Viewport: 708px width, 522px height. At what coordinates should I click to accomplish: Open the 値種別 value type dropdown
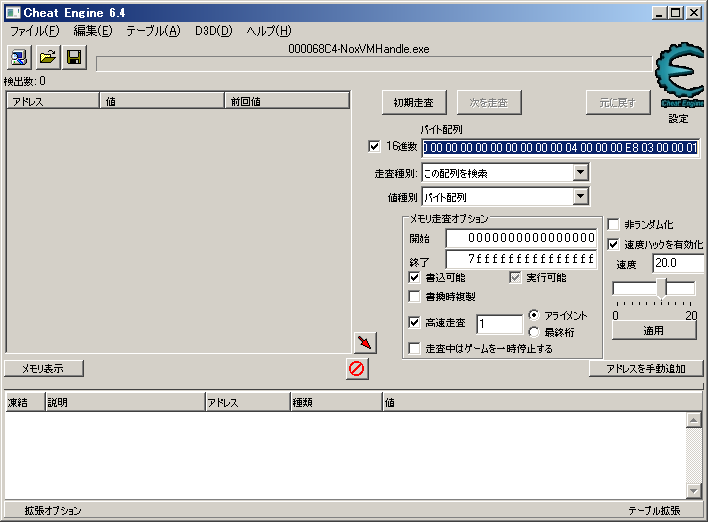581,196
